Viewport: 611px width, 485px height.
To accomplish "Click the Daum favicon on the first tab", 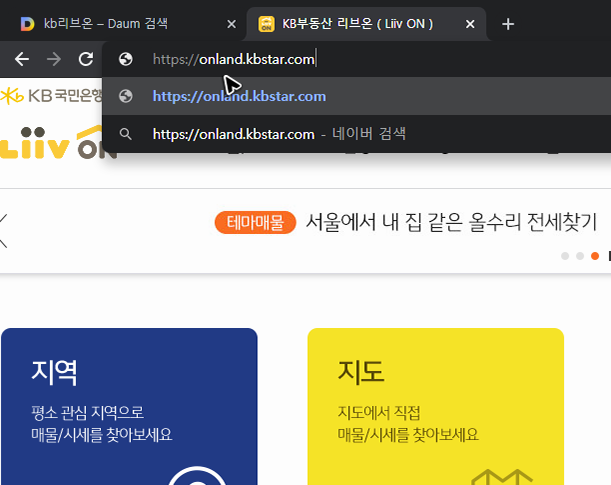I will 27,24.
